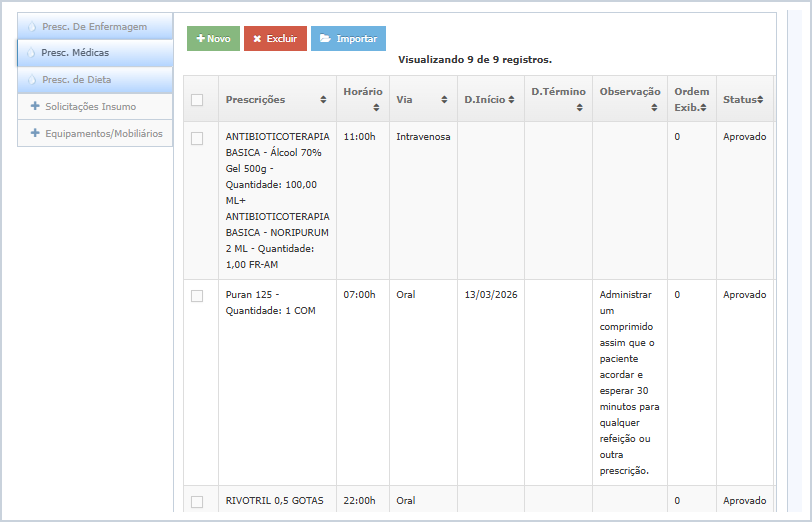
Task: Open the Presc. De Enfermagem tab
Action: click(x=95, y=26)
